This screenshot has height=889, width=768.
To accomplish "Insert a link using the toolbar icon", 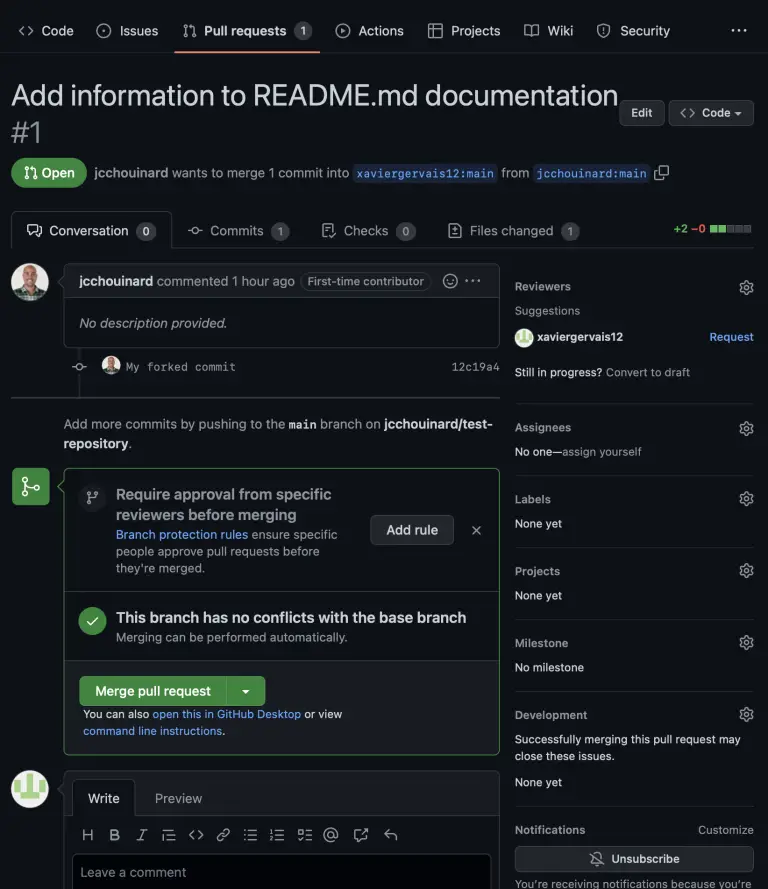I will pyautogui.click(x=223, y=835).
